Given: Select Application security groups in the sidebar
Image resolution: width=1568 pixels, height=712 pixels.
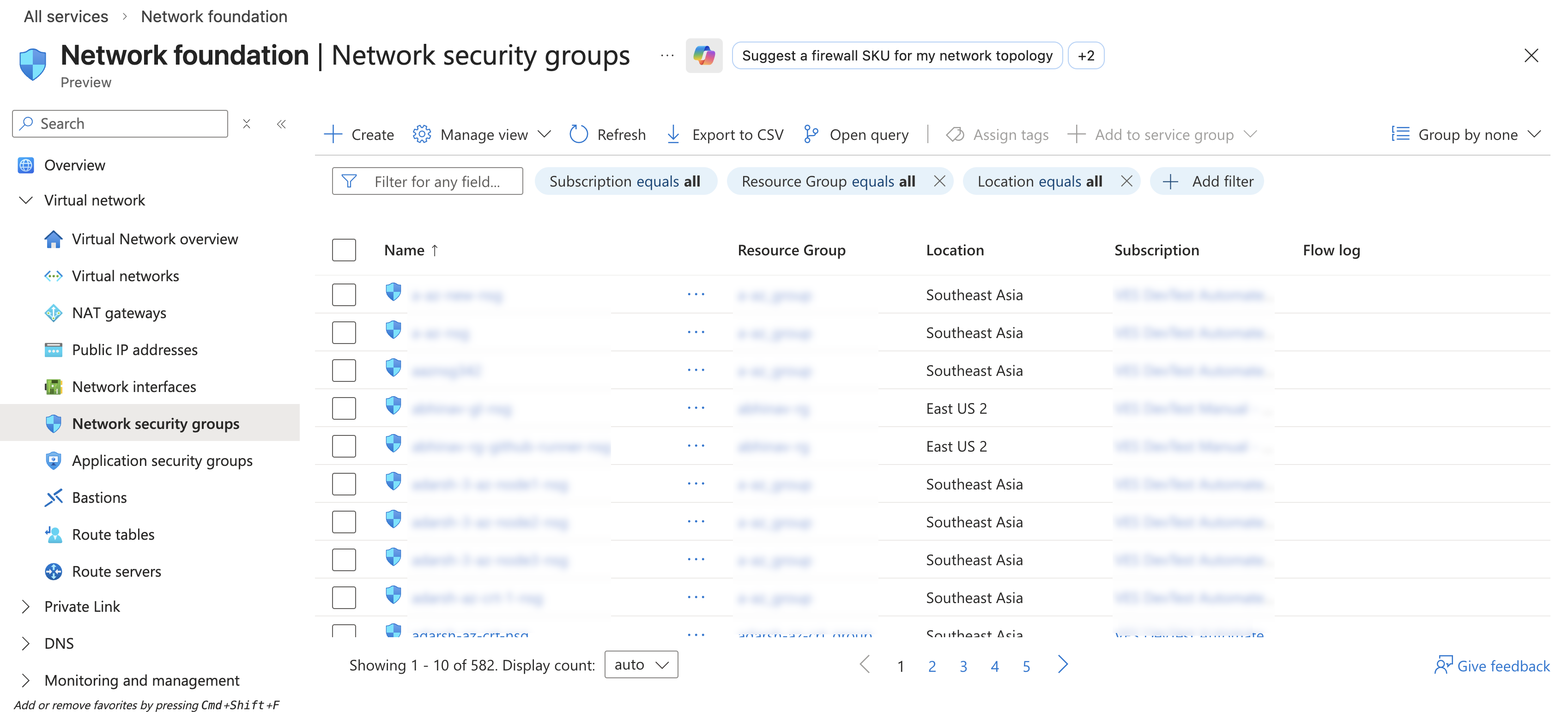Looking at the screenshot, I should 54,461.
